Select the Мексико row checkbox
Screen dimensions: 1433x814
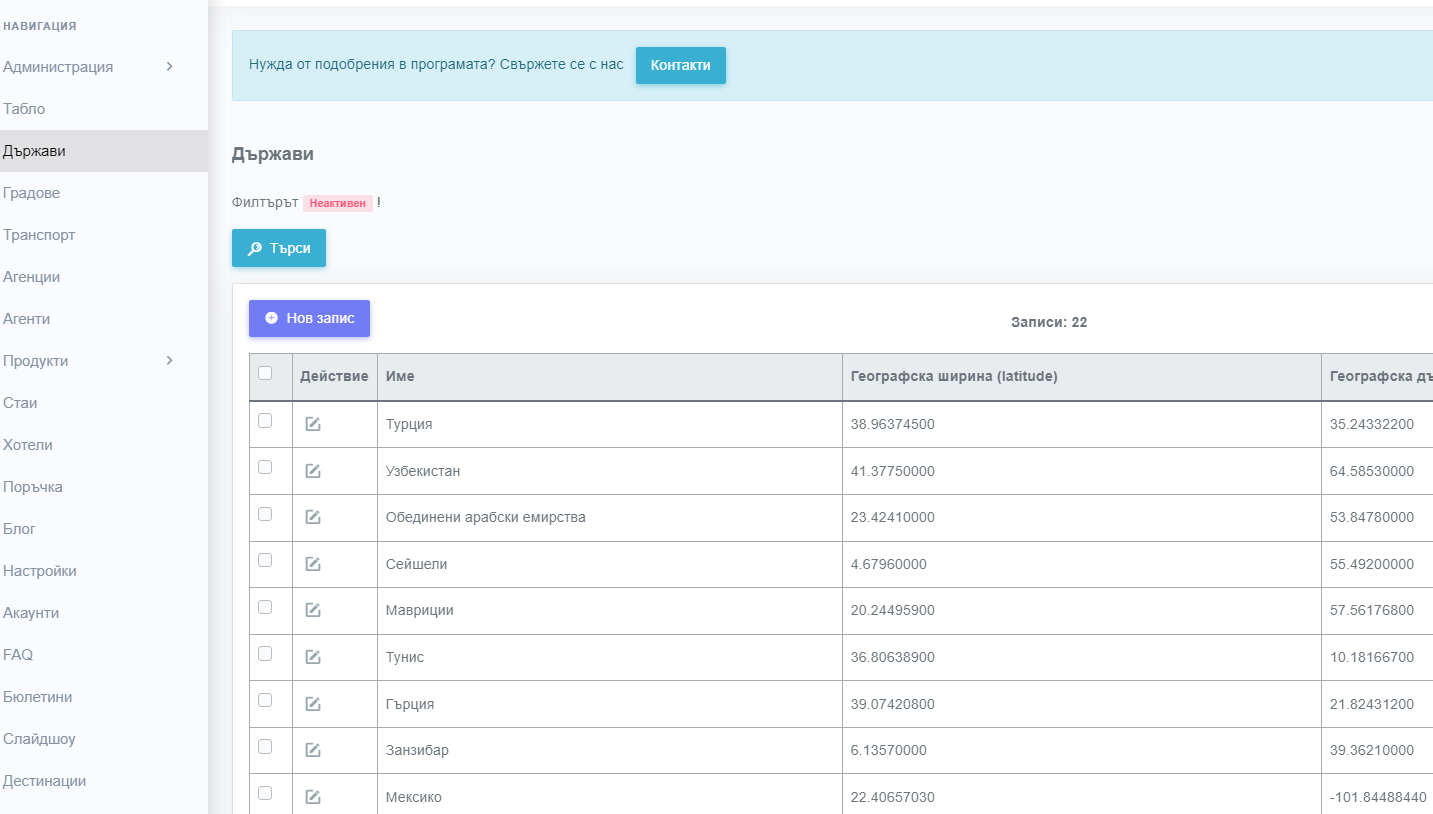[265, 793]
